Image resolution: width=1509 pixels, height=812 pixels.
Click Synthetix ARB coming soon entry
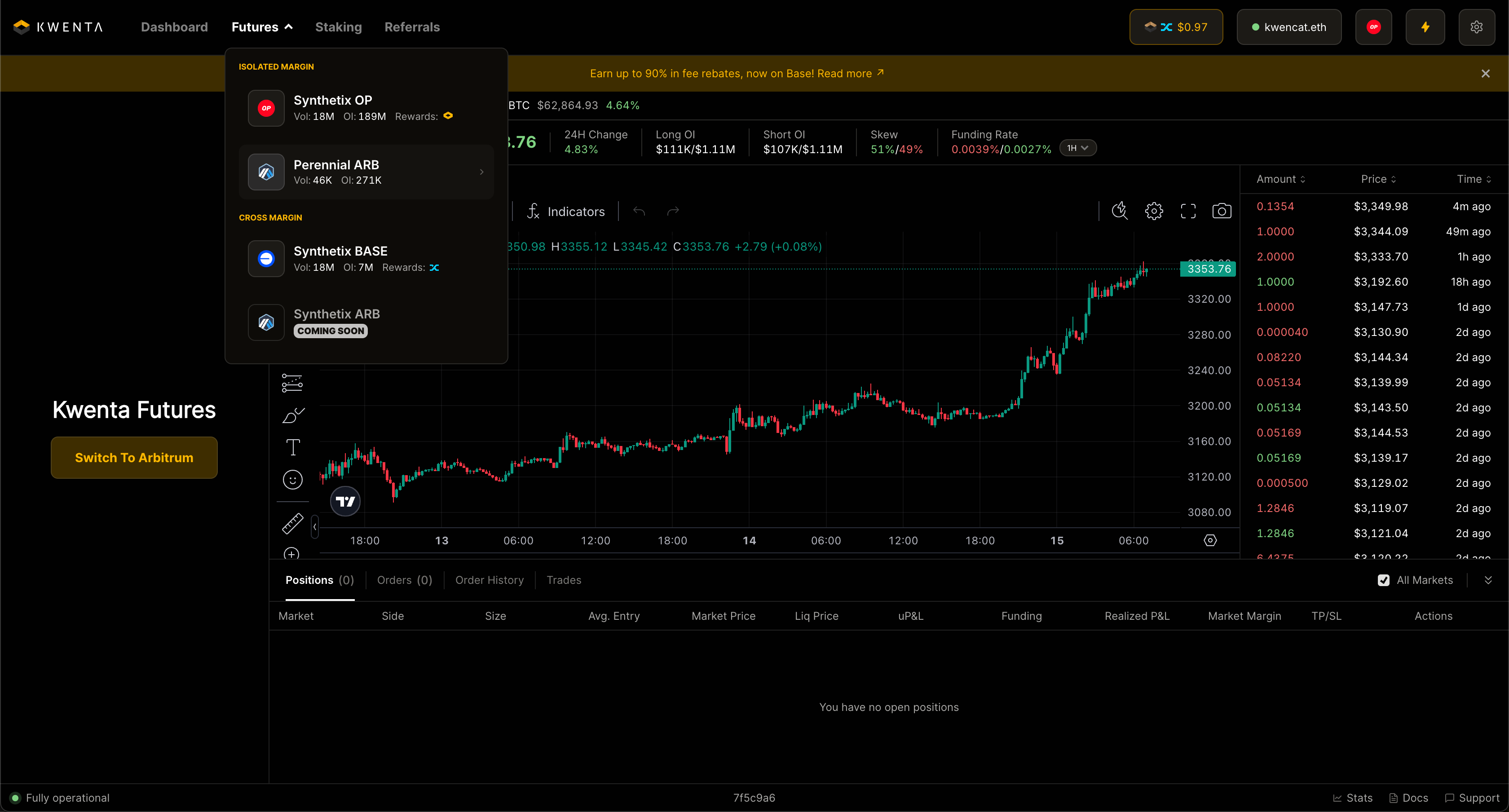click(x=366, y=322)
